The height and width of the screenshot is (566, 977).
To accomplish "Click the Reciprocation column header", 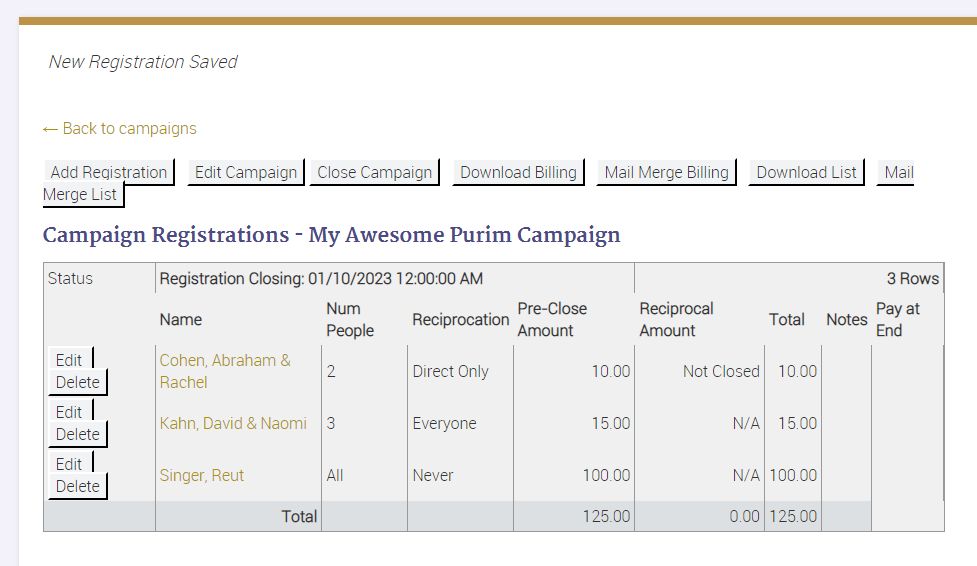I will pyautogui.click(x=460, y=319).
